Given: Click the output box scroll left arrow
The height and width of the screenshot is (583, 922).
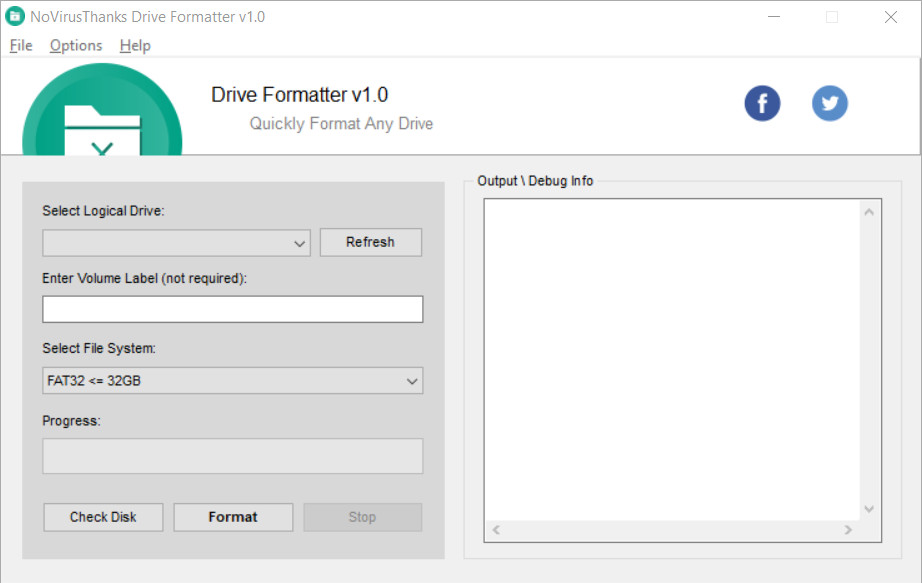Looking at the screenshot, I should coord(496,530).
